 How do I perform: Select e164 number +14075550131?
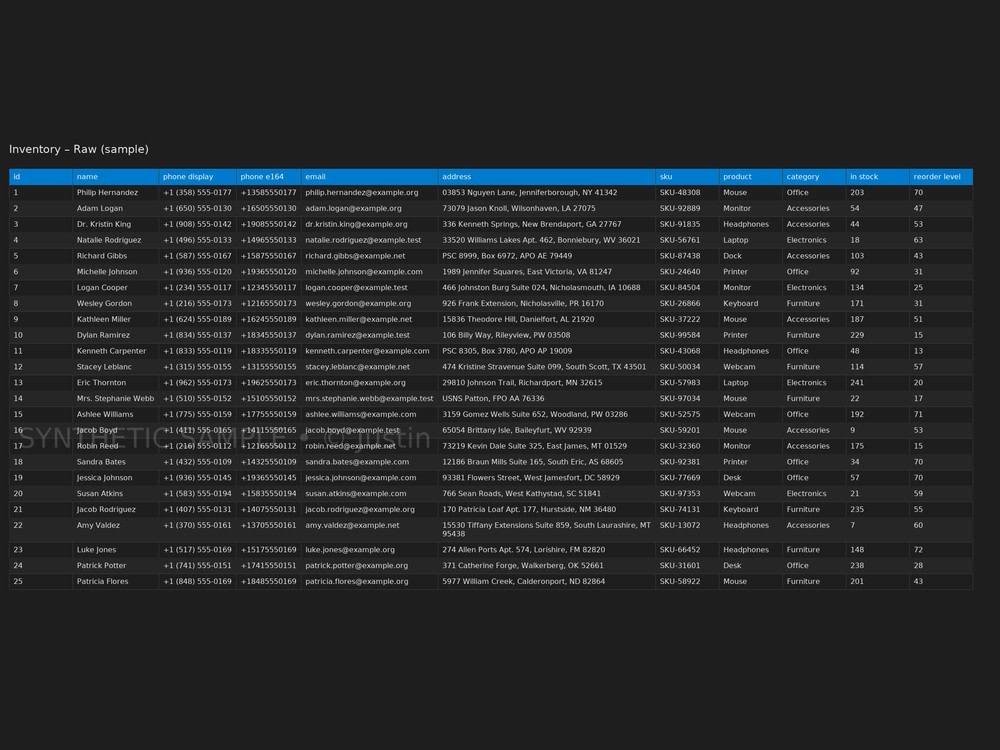click(268, 510)
